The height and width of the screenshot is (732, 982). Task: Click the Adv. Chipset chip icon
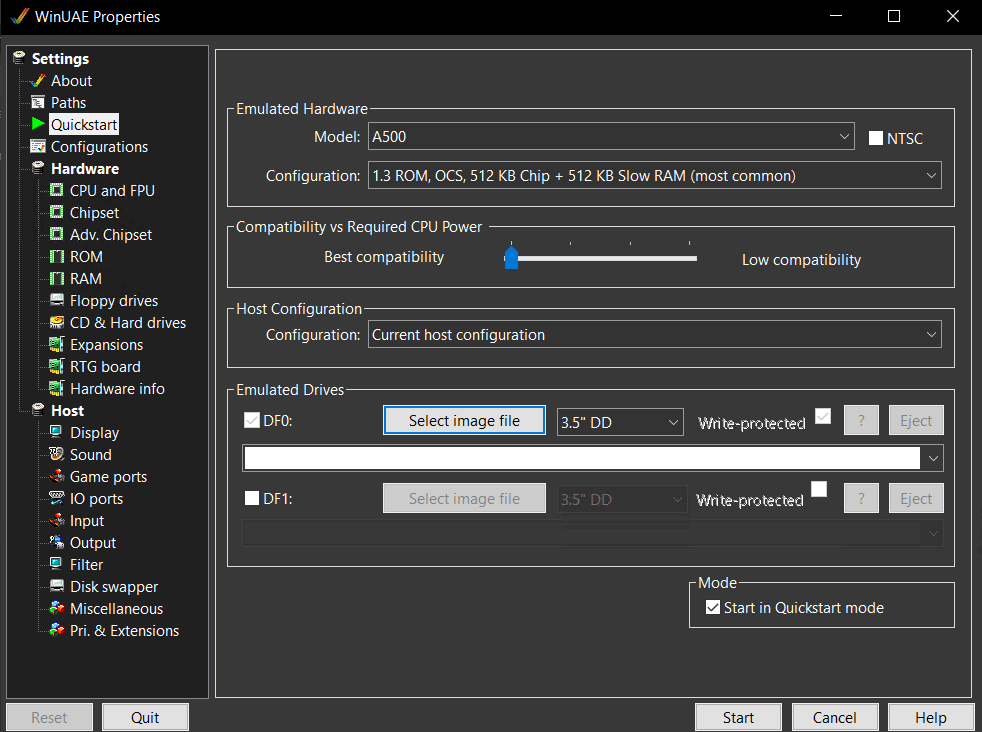point(56,234)
